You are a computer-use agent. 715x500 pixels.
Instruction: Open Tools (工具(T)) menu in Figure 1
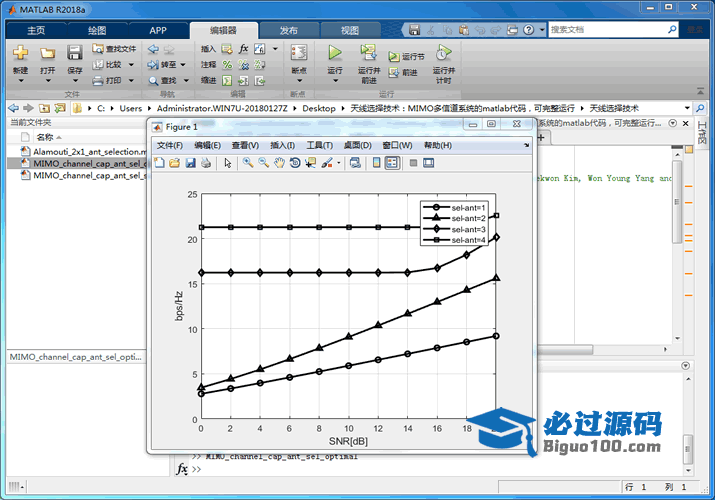pyautogui.click(x=319, y=145)
